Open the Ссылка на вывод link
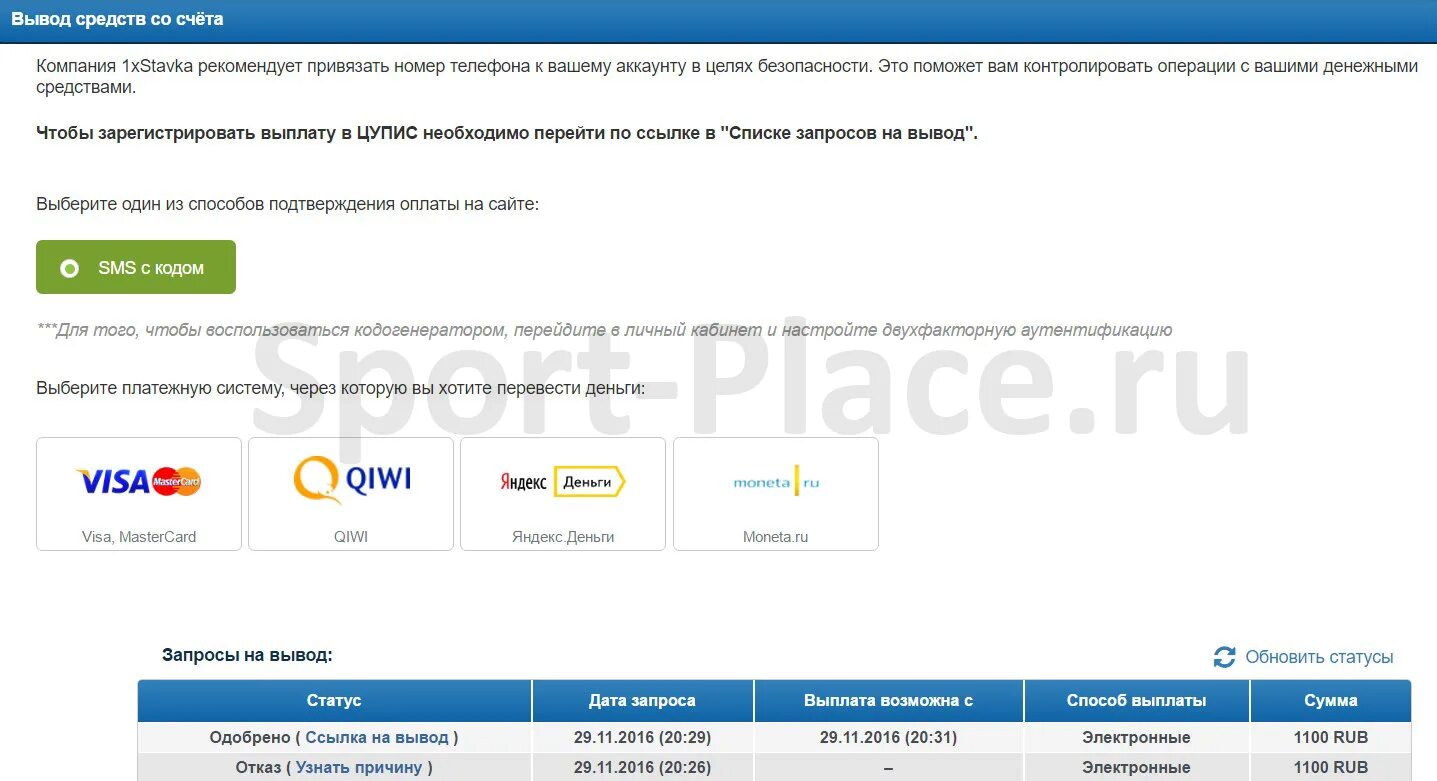The width and height of the screenshot is (1437, 781). pyautogui.click(x=377, y=737)
